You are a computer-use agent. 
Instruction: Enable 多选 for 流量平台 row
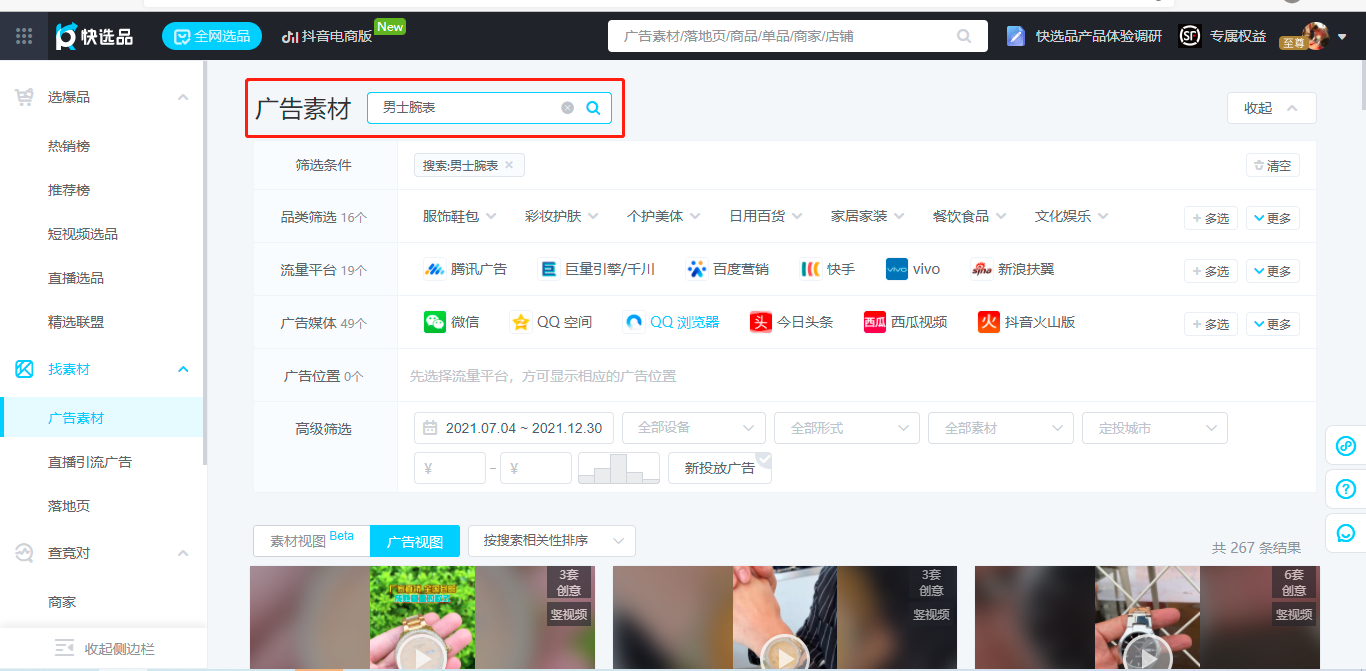point(1211,271)
